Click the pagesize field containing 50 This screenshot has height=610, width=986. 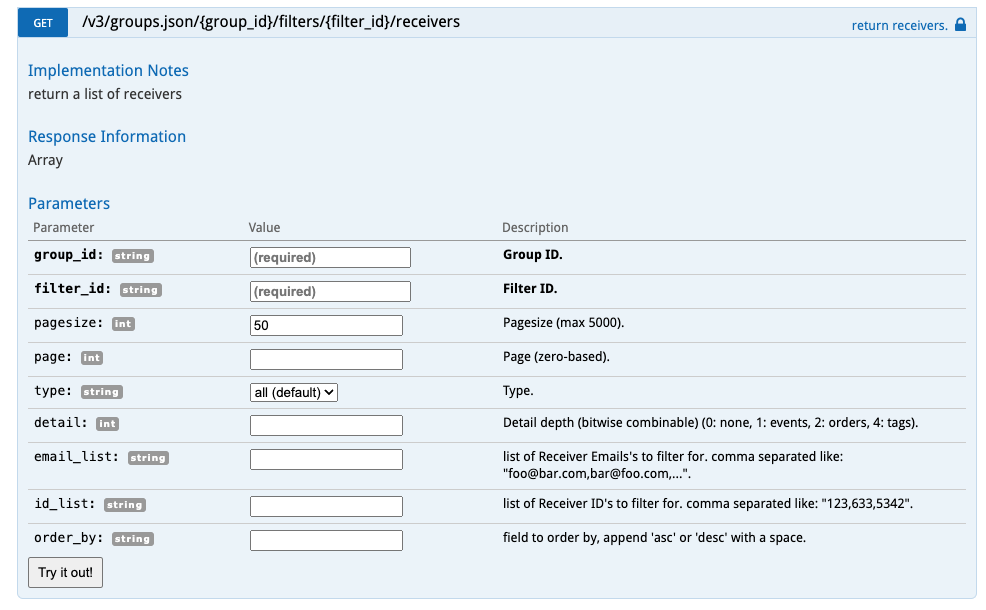pyautogui.click(x=326, y=325)
